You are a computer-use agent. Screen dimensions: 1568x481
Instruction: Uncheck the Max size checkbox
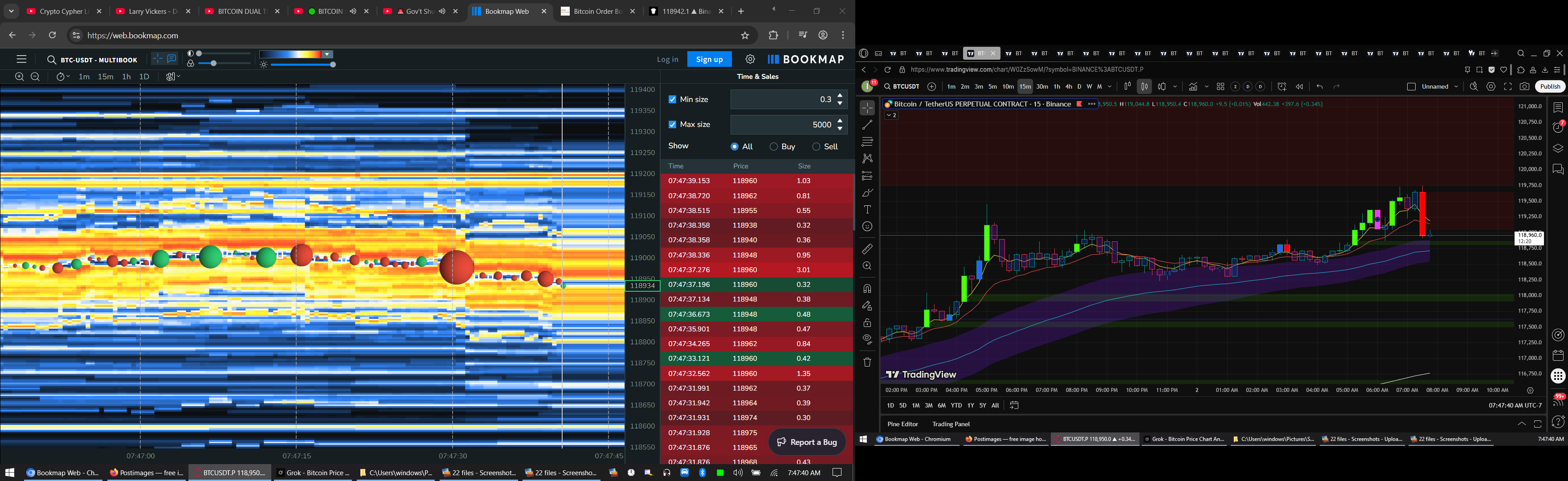click(672, 124)
